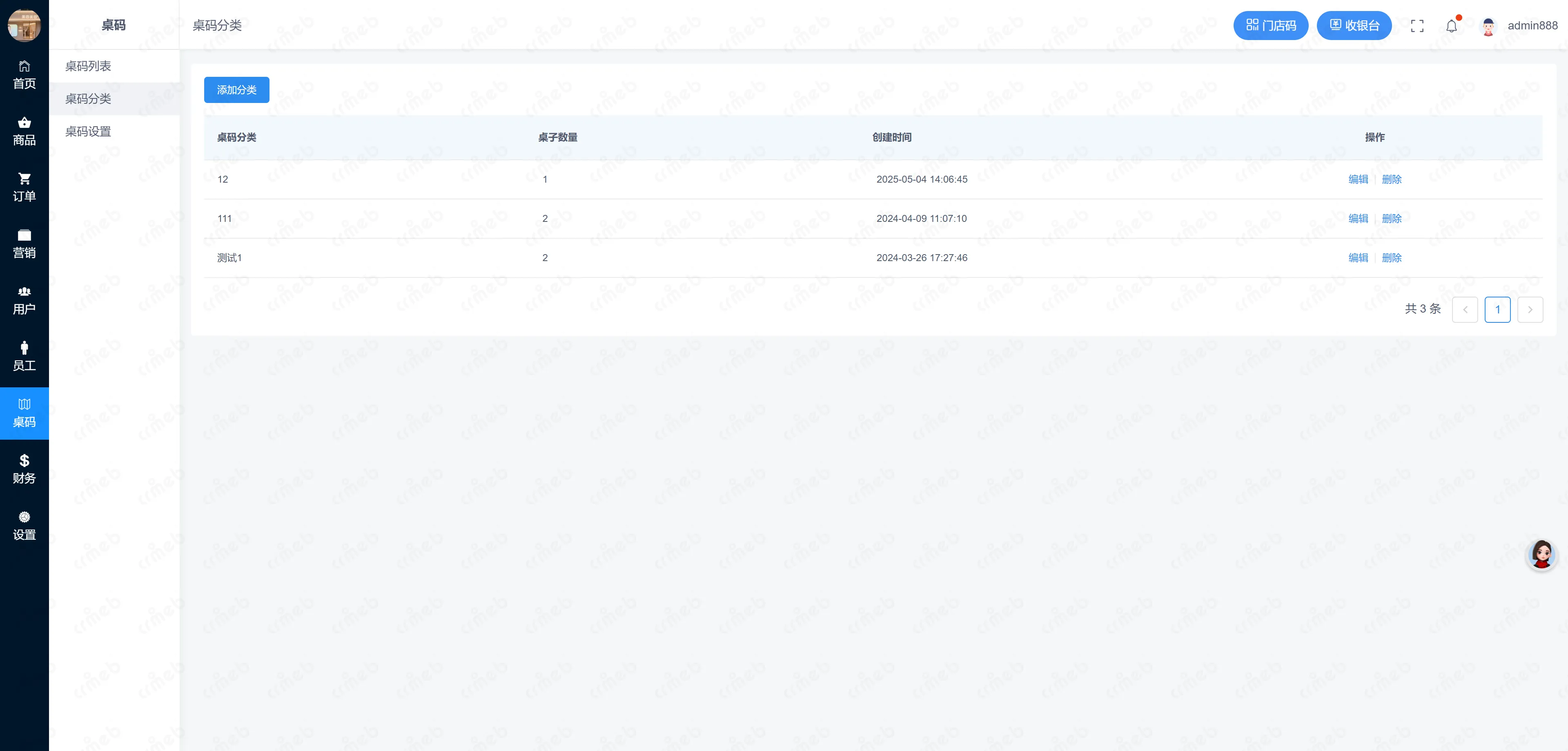Go to the previous page arrow
This screenshot has height=751, width=1568.
click(x=1465, y=309)
